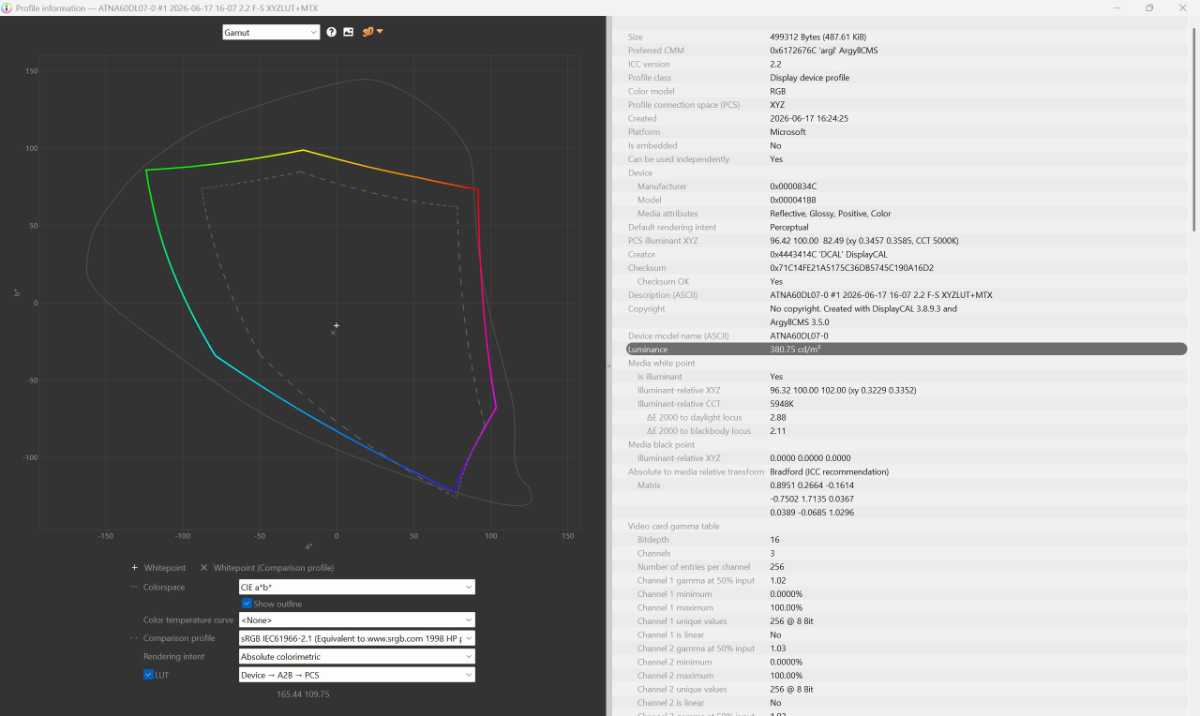Open the Gamut plot type dropdown

point(271,32)
